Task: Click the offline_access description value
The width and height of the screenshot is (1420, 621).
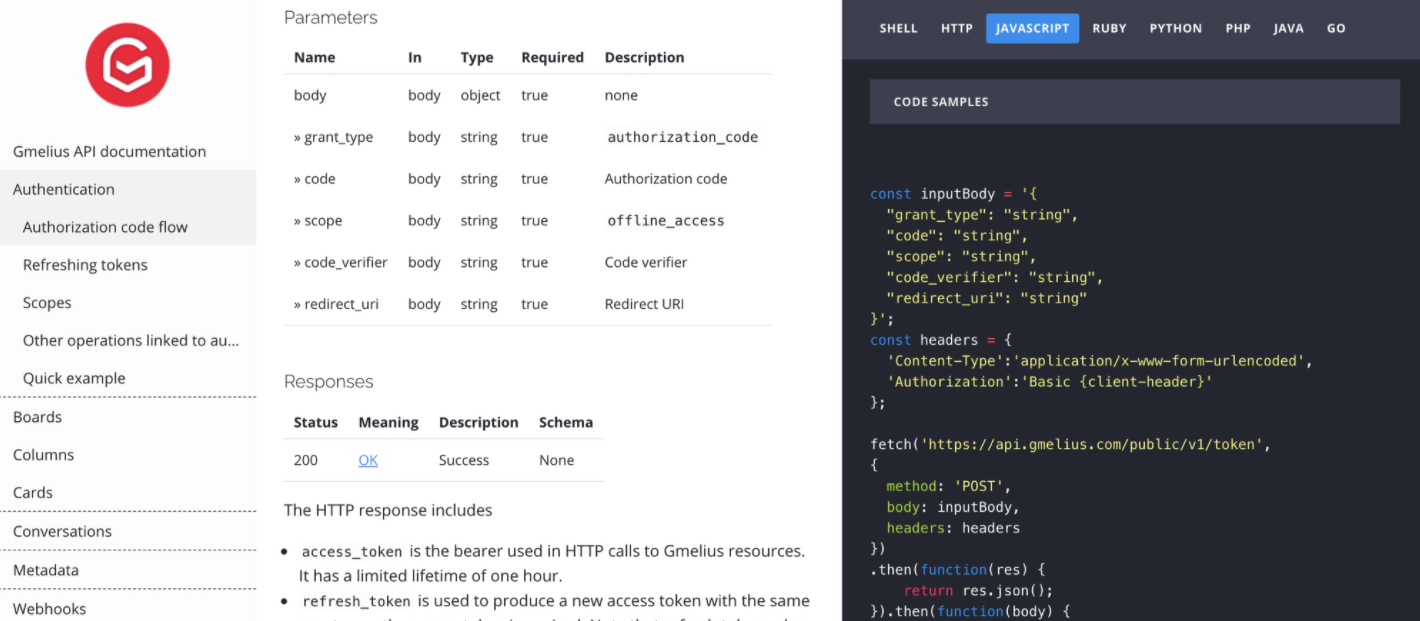Action: [x=666, y=221]
